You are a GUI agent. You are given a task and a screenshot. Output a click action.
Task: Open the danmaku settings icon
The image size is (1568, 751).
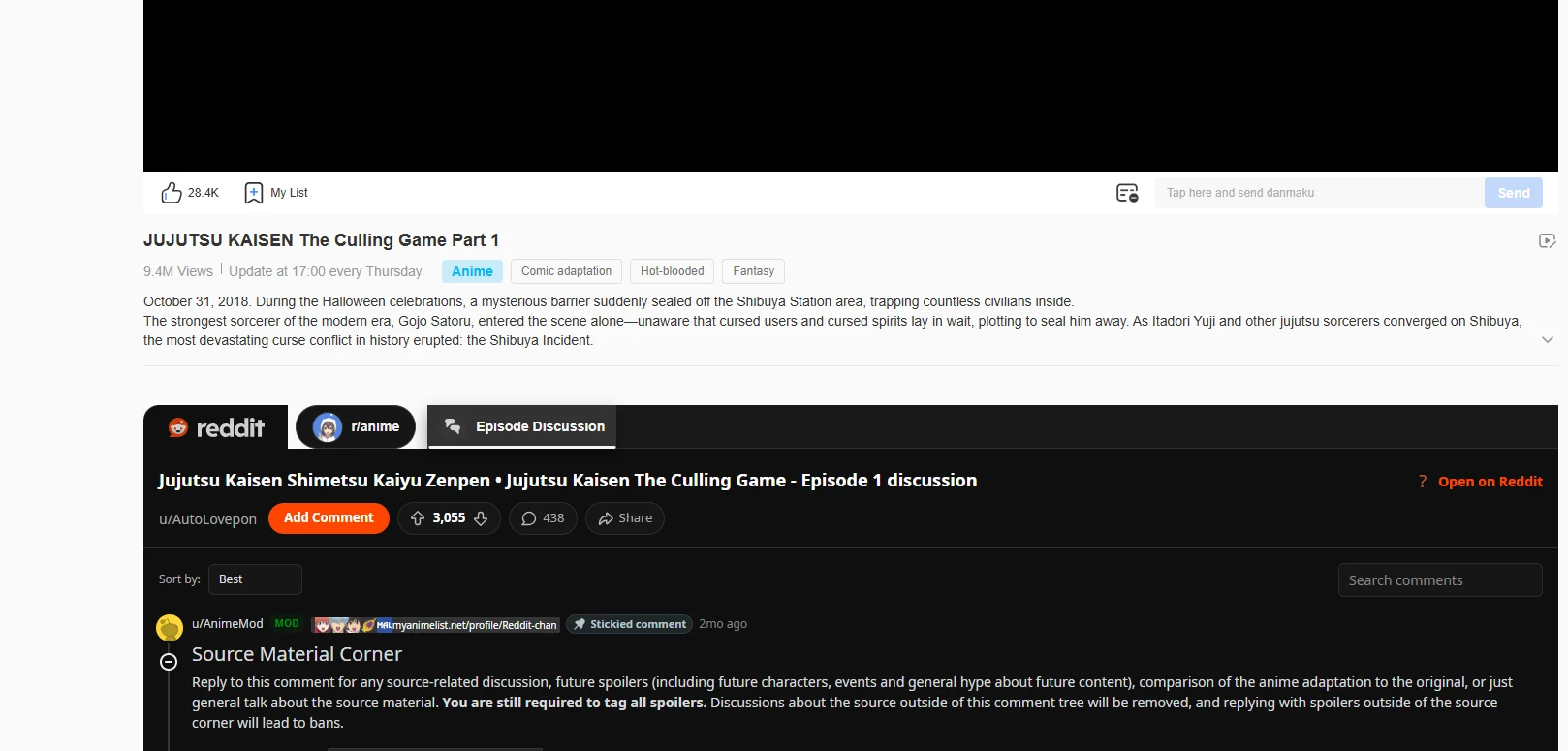point(1127,193)
